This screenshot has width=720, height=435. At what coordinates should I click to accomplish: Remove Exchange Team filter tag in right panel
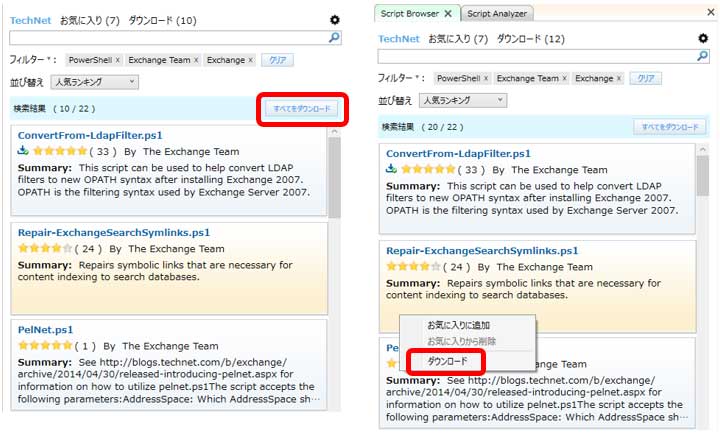click(564, 79)
